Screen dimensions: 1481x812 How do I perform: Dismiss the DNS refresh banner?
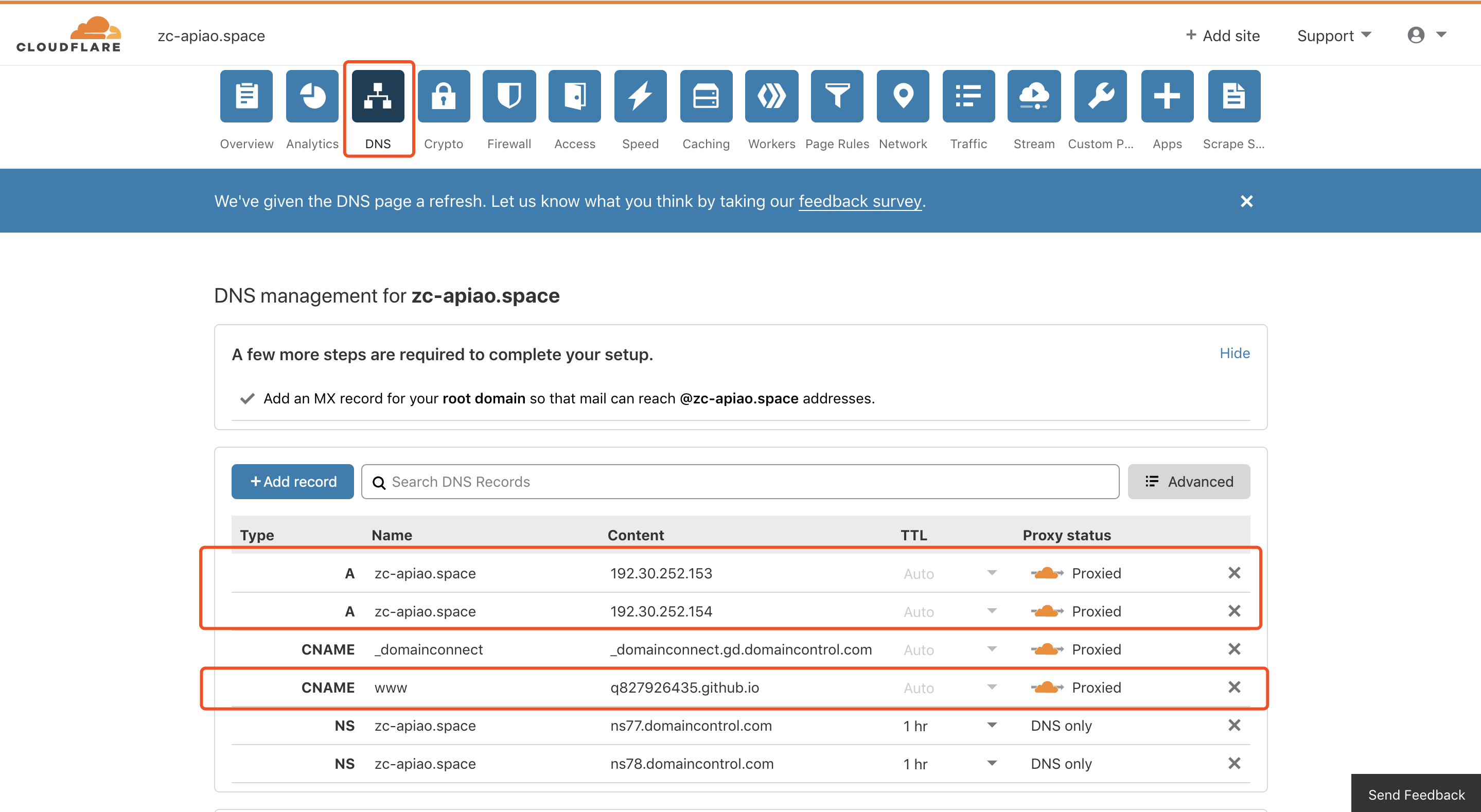pos(1246,201)
